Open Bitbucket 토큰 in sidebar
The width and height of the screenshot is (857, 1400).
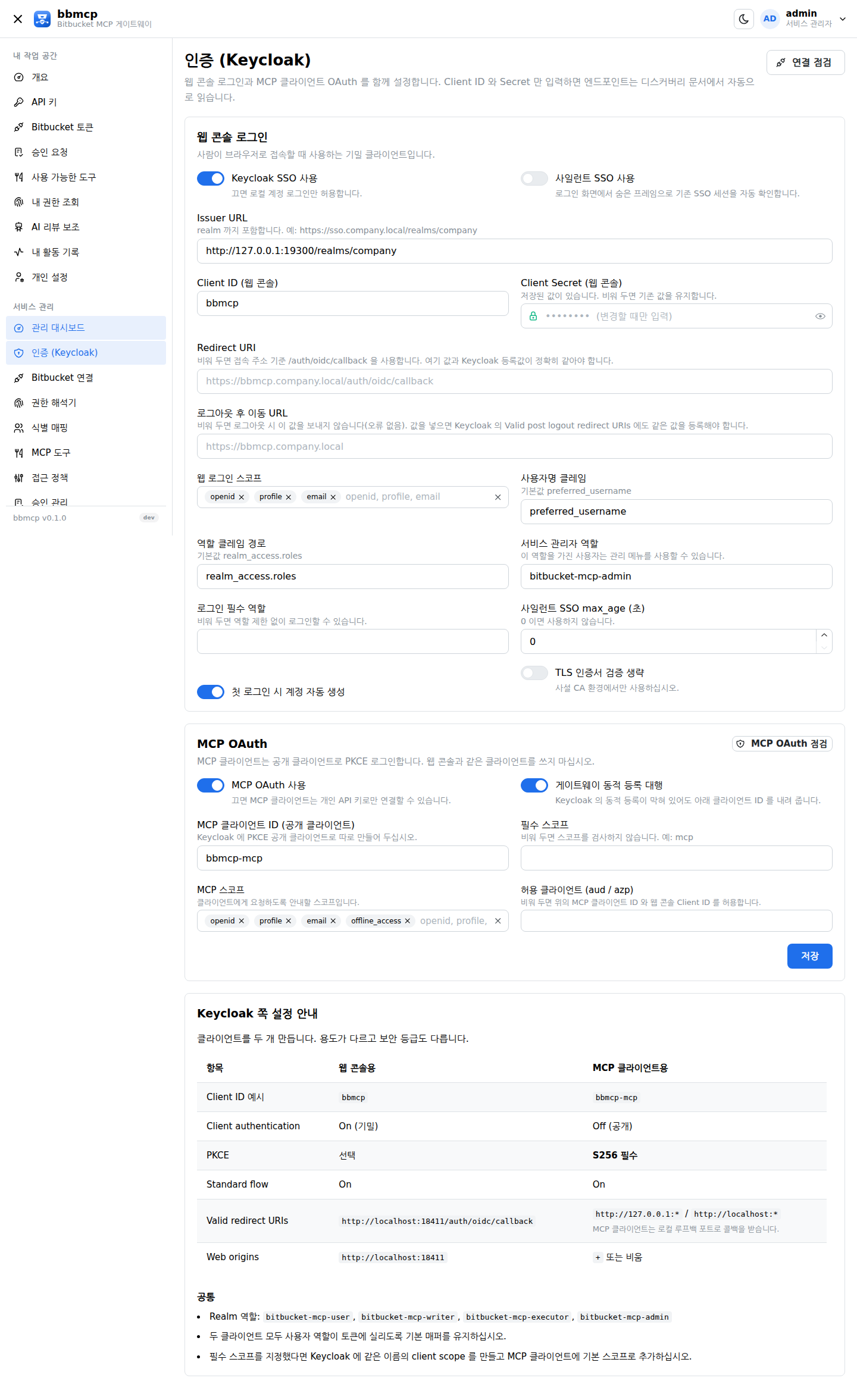click(86, 127)
